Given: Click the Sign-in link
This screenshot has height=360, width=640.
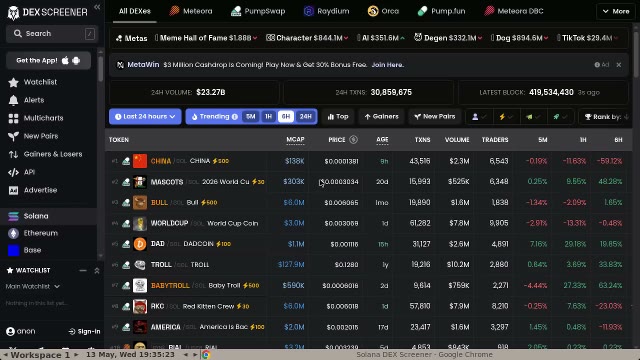Looking at the screenshot, I should (x=84, y=331).
